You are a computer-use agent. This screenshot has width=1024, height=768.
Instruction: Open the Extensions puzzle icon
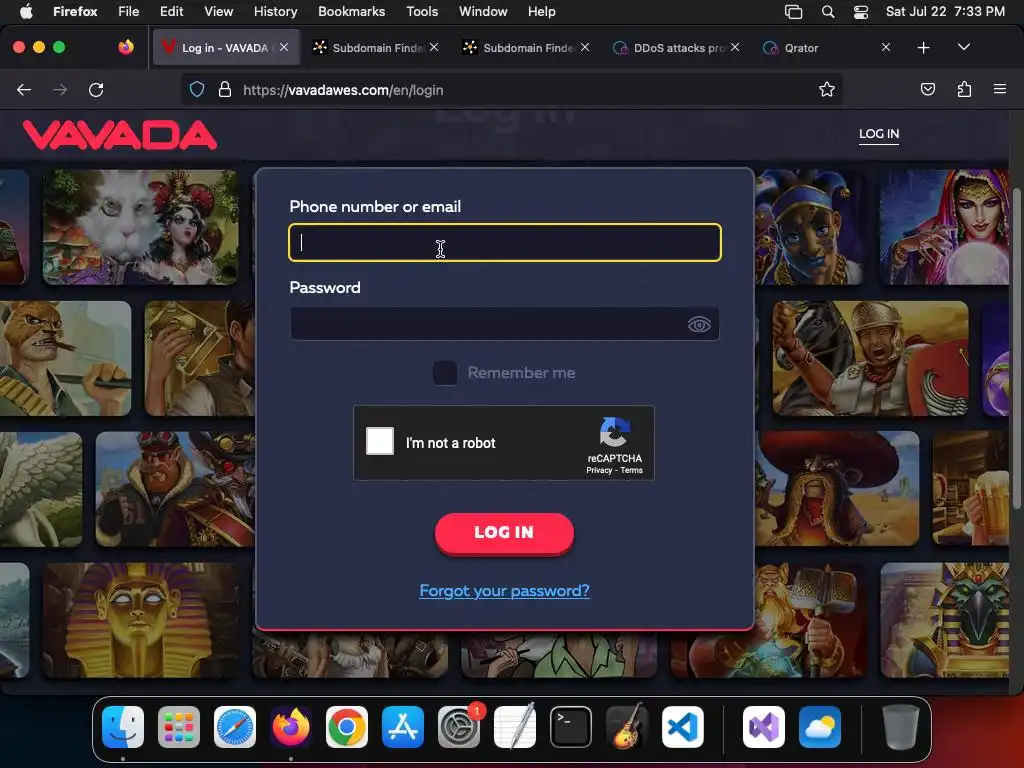tap(964, 89)
